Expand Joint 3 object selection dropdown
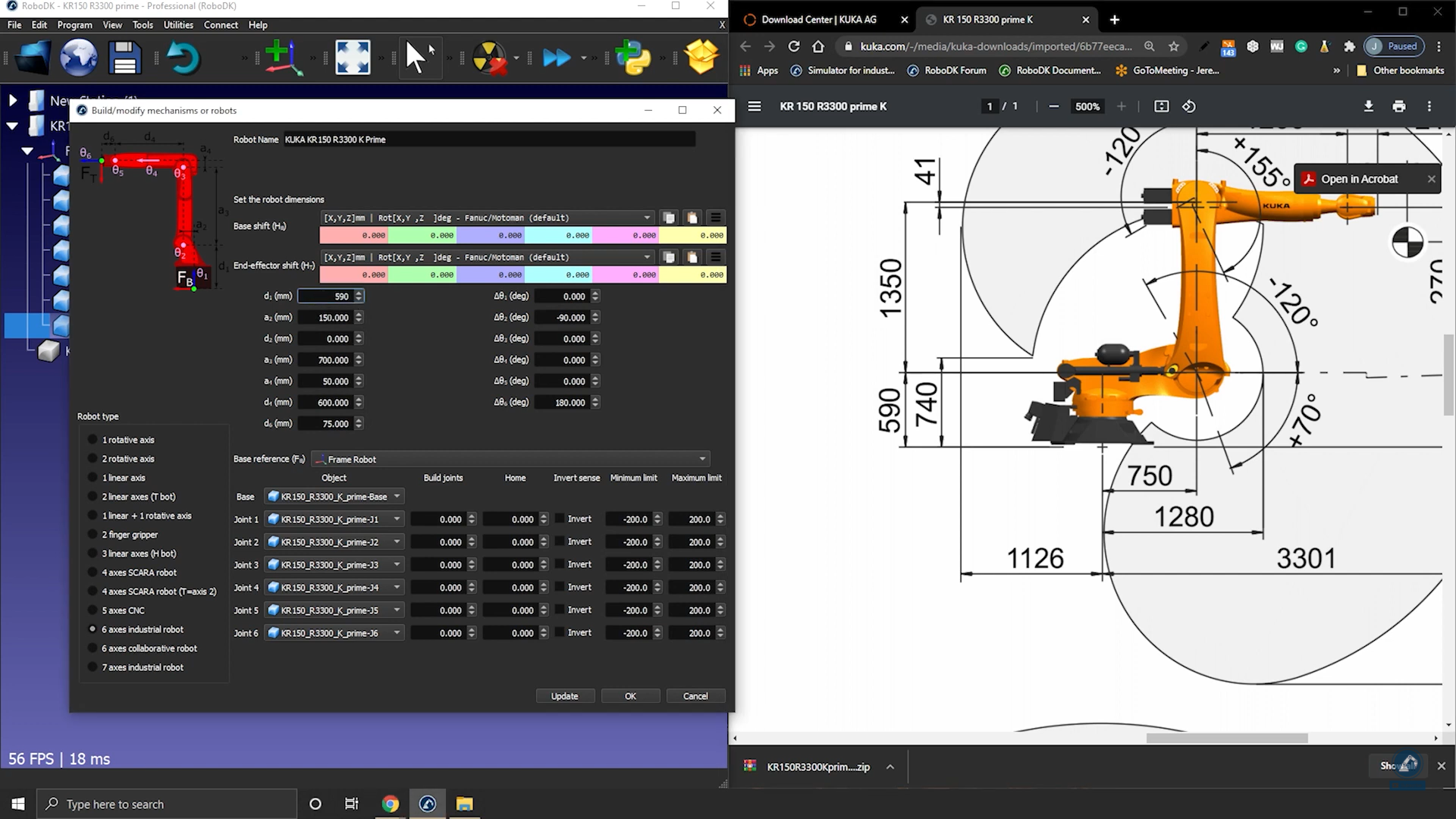Image resolution: width=1456 pixels, height=819 pixels. [397, 564]
